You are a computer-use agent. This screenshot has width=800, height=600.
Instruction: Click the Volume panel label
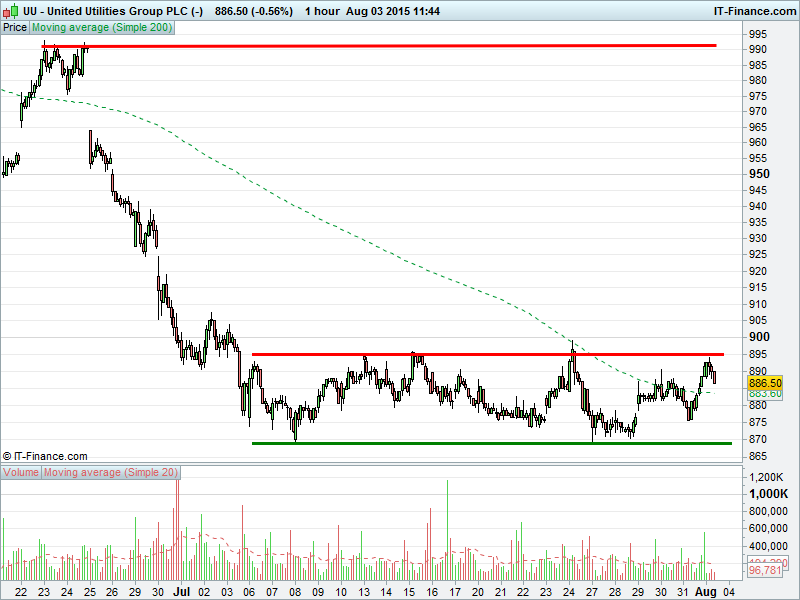tap(21, 471)
